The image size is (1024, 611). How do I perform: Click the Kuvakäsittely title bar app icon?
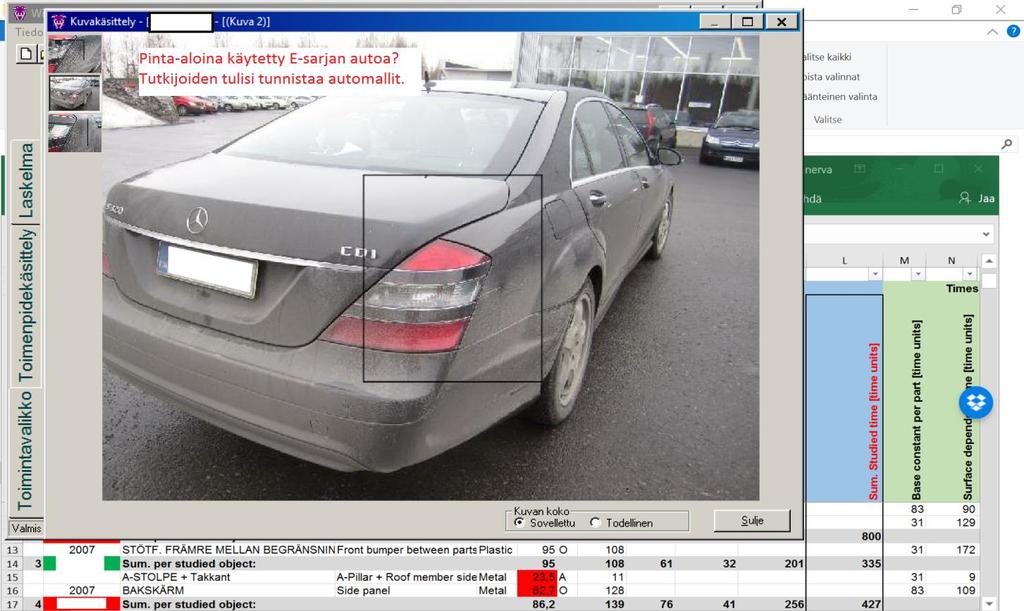(59, 22)
